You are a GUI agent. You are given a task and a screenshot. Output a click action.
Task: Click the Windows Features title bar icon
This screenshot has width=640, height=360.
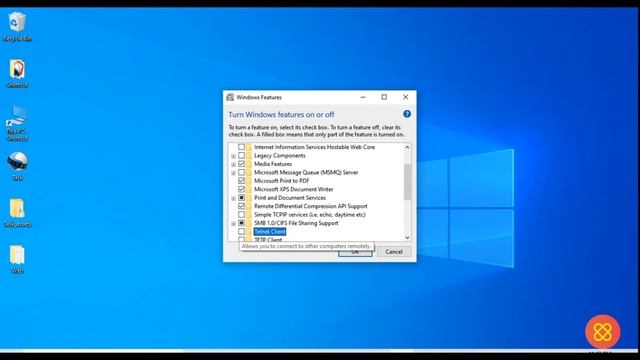click(230, 97)
